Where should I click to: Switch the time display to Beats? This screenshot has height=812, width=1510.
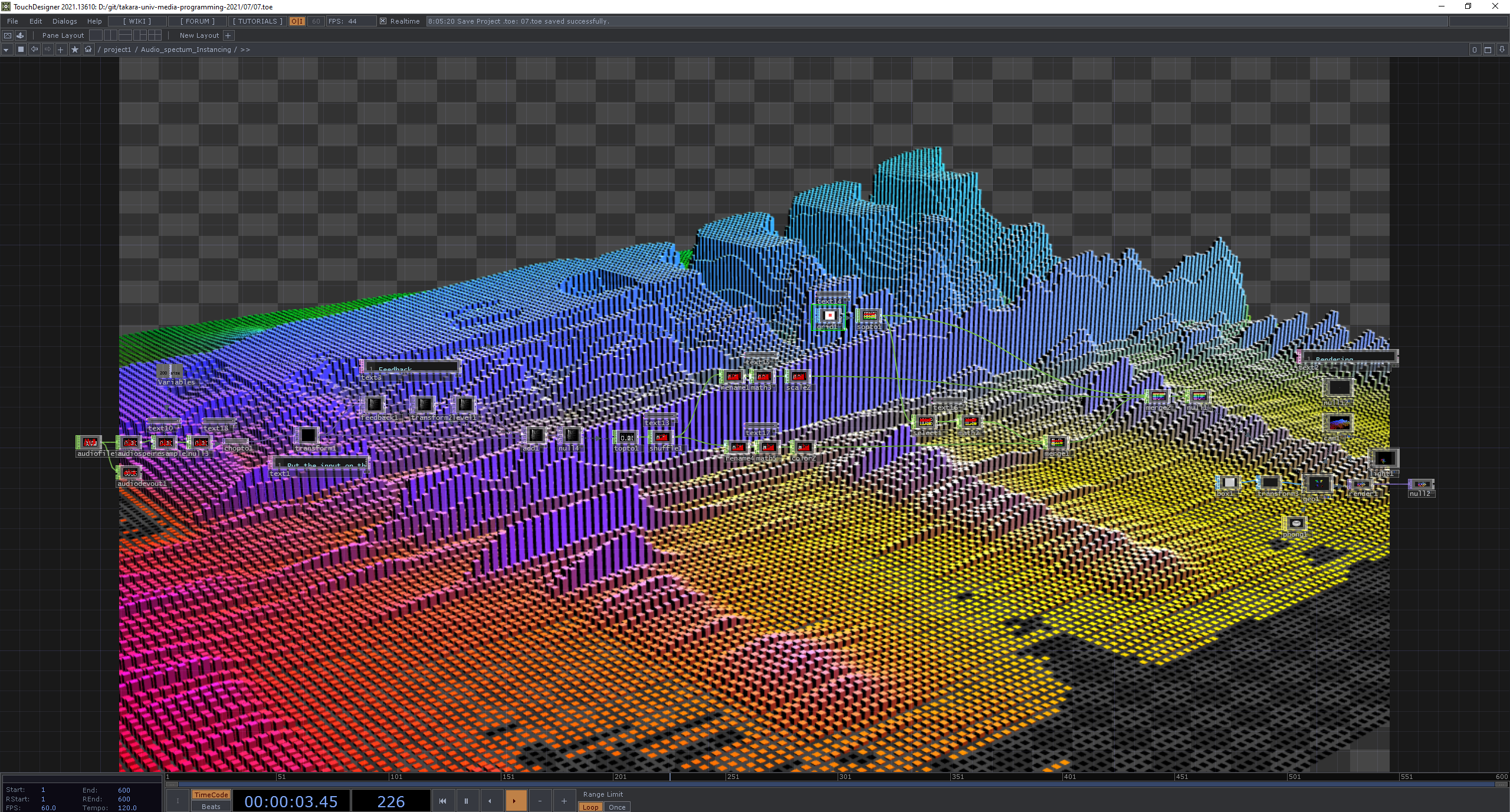click(x=211, y=807)
